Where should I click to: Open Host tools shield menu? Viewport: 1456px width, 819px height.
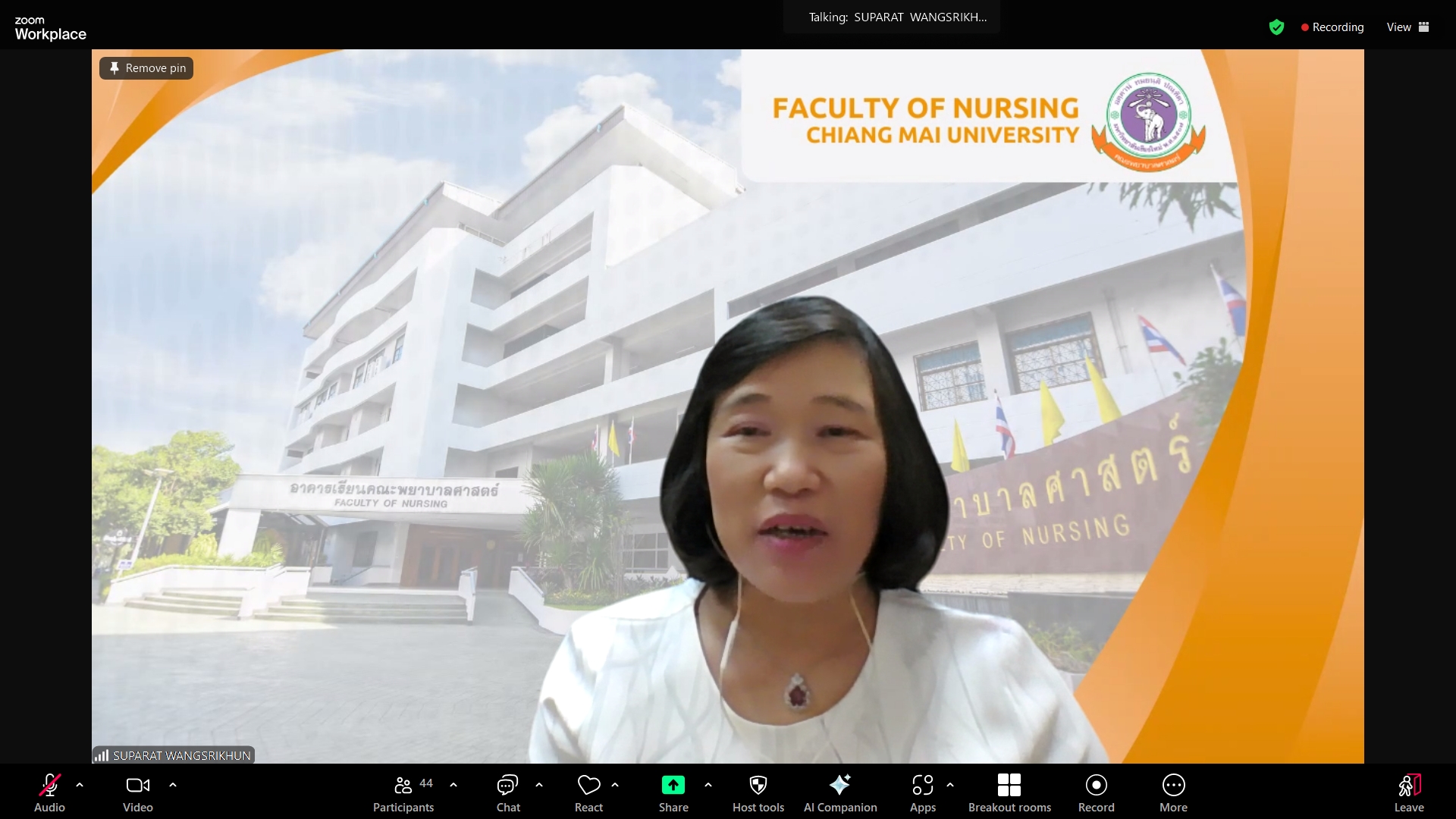pyautogui.click(x=758, y=792)
